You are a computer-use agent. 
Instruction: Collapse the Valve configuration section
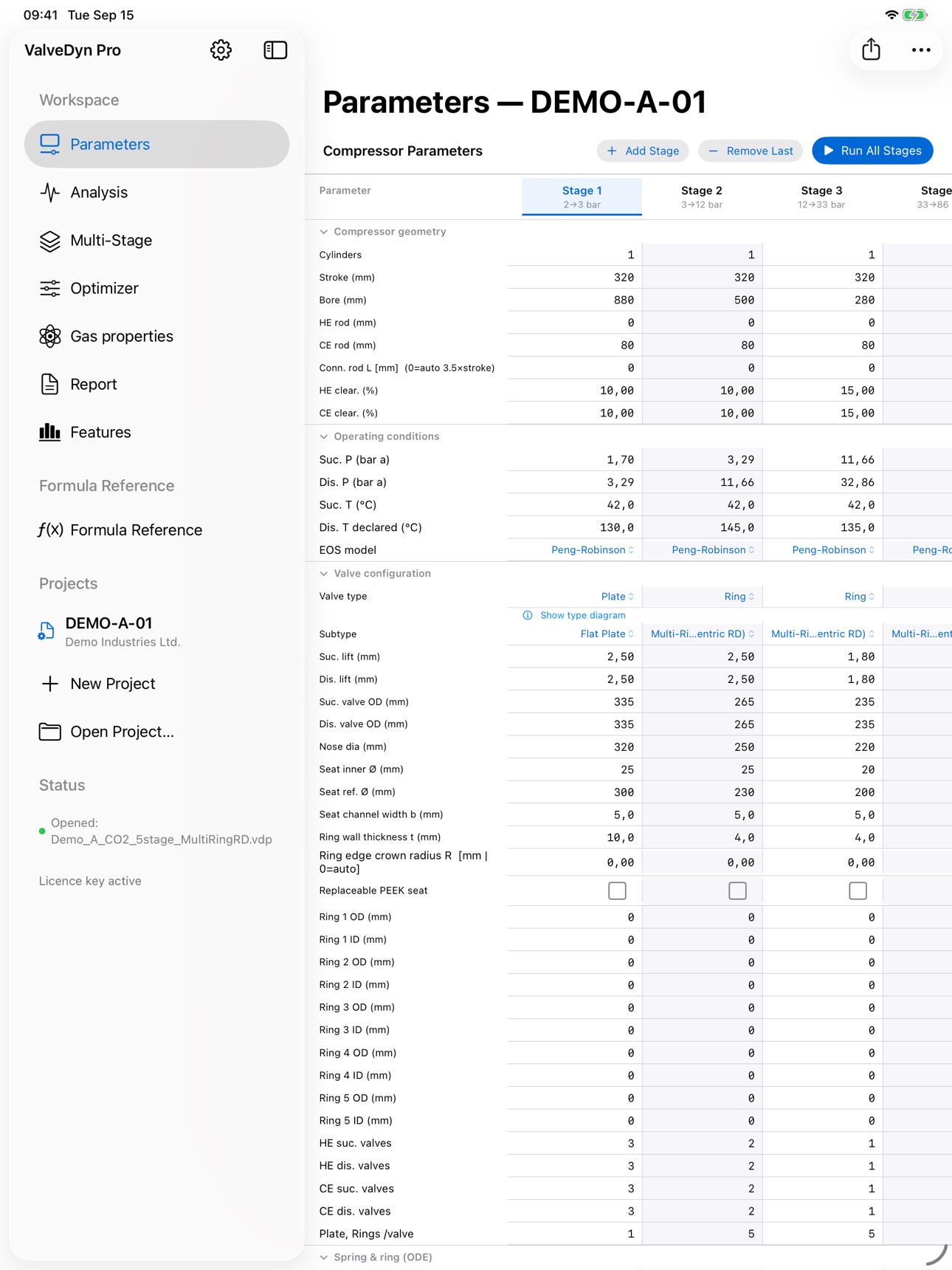pos(323,574)
